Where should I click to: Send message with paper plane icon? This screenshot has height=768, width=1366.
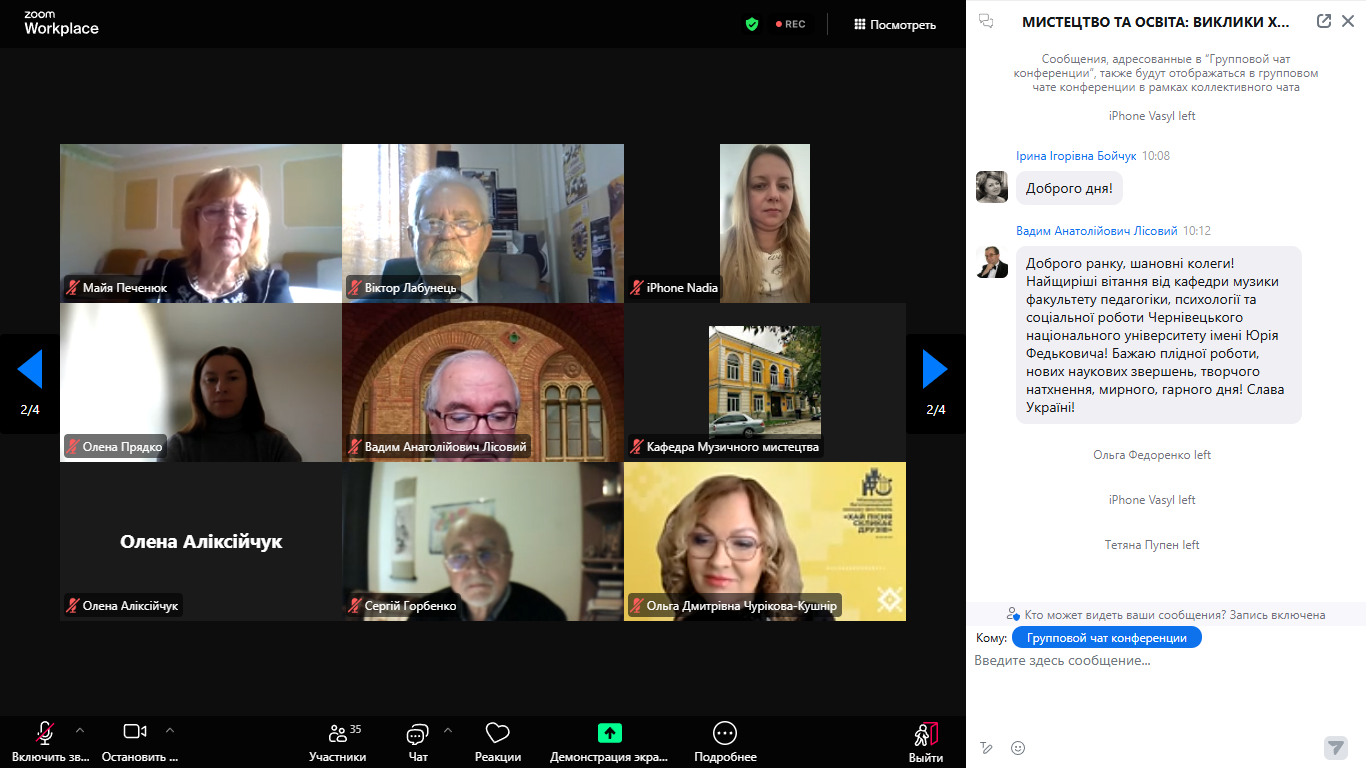[1336, 747]
